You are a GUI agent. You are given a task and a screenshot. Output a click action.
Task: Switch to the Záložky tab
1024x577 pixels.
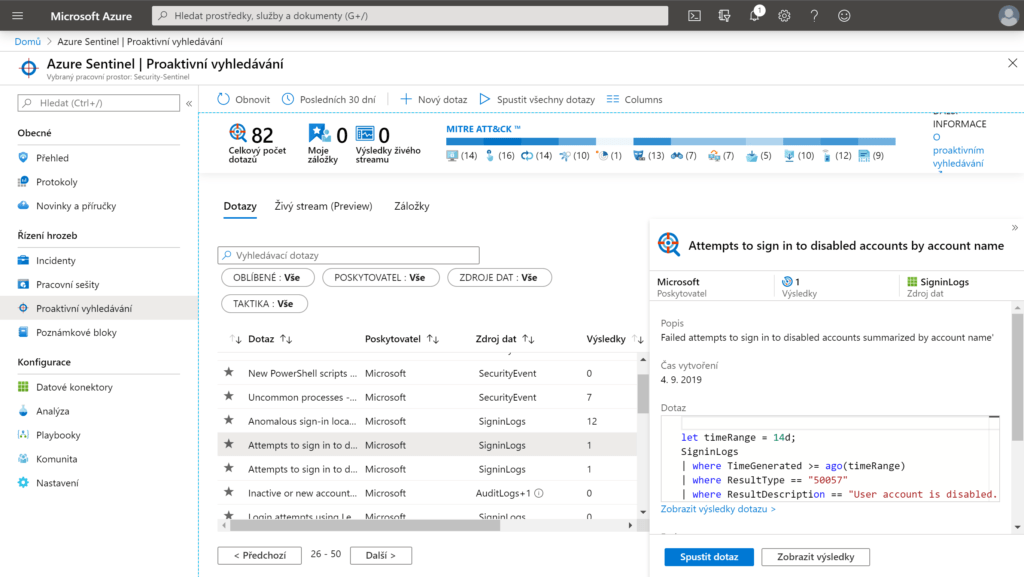(x=411, y=206)
